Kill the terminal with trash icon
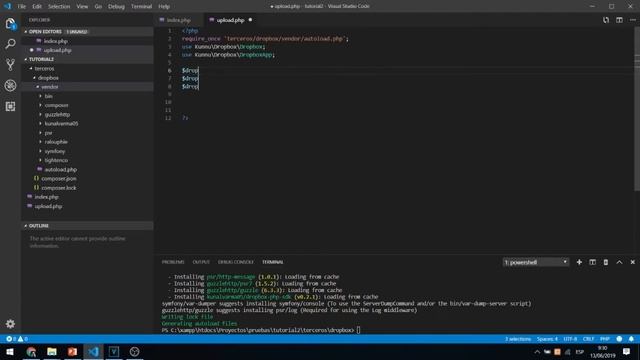 tap(606, 262)
